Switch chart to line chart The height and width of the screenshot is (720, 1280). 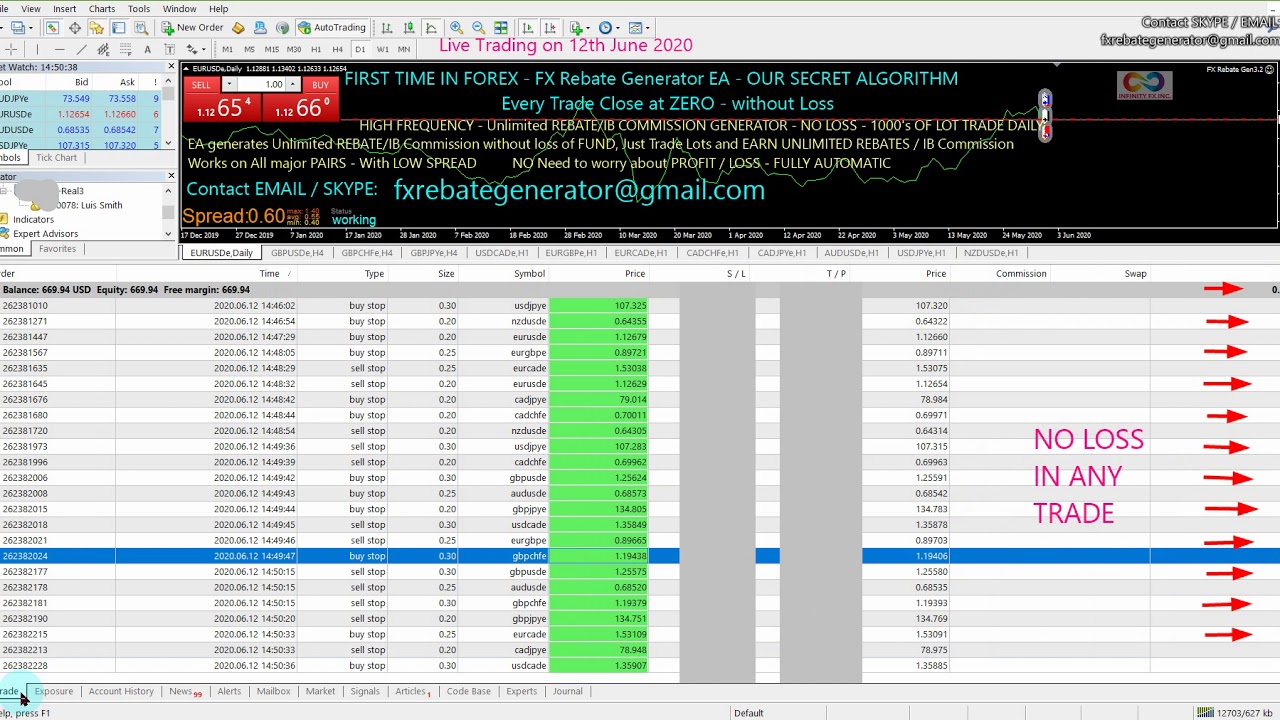coord(431,27)
